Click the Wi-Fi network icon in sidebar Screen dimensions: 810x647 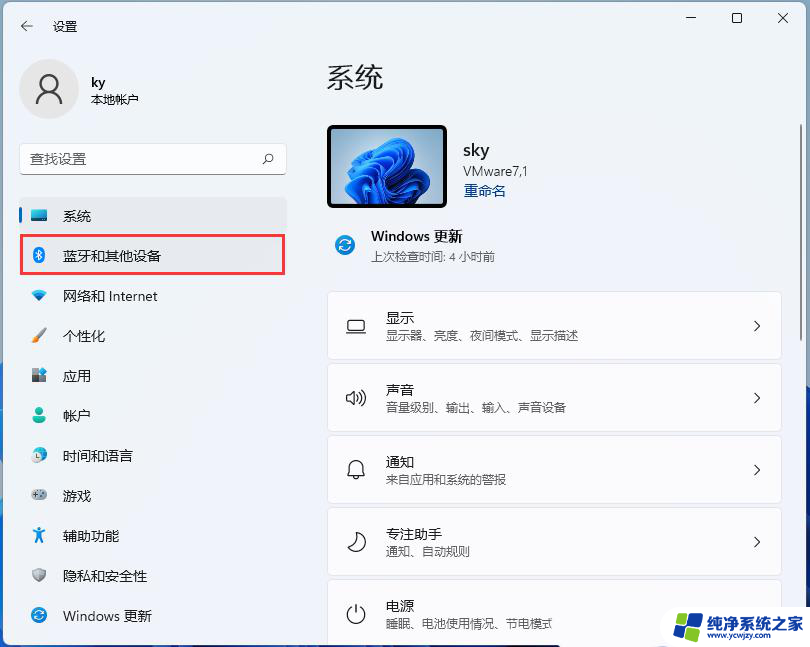pos(39,296)
